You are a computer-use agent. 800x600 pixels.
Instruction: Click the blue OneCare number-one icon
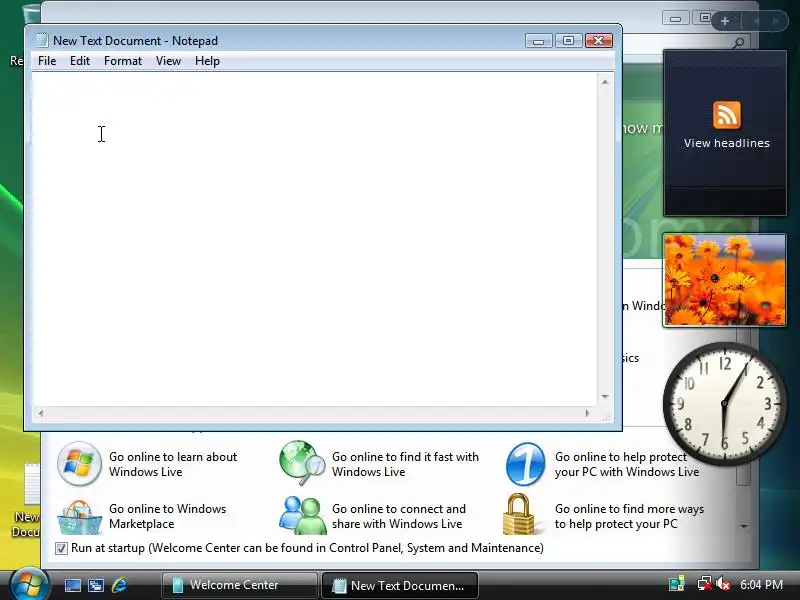point(526,464)
